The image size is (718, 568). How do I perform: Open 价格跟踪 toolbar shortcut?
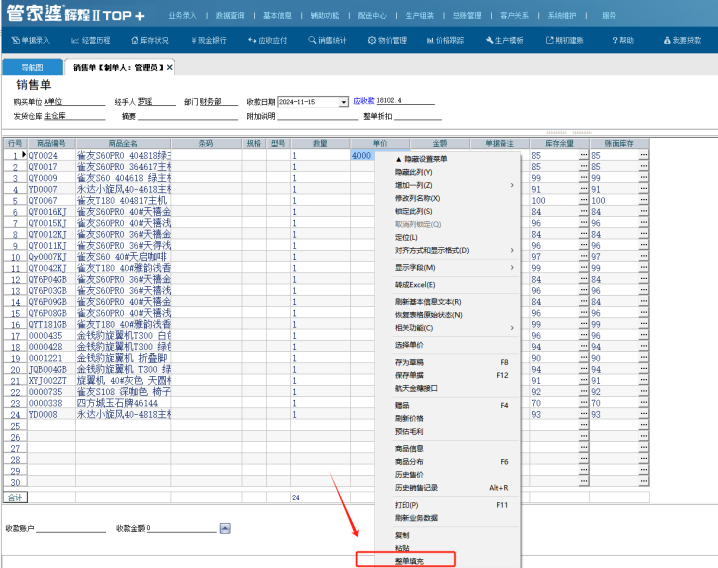[x=445, y=40]
